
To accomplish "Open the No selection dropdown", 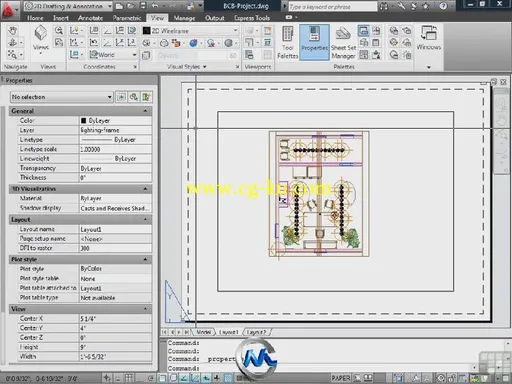I will pyautogui.click(x=61, y=97).
